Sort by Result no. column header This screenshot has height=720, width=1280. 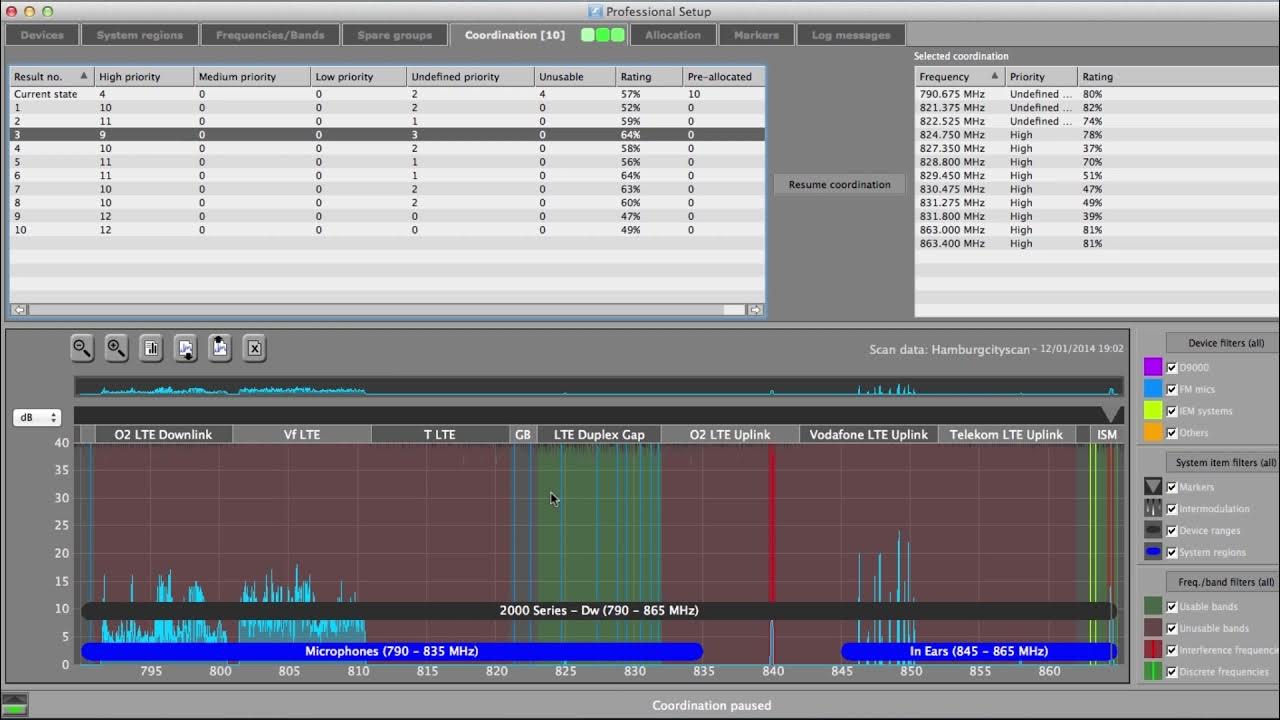pyautogui.click(x=52, y=76)
